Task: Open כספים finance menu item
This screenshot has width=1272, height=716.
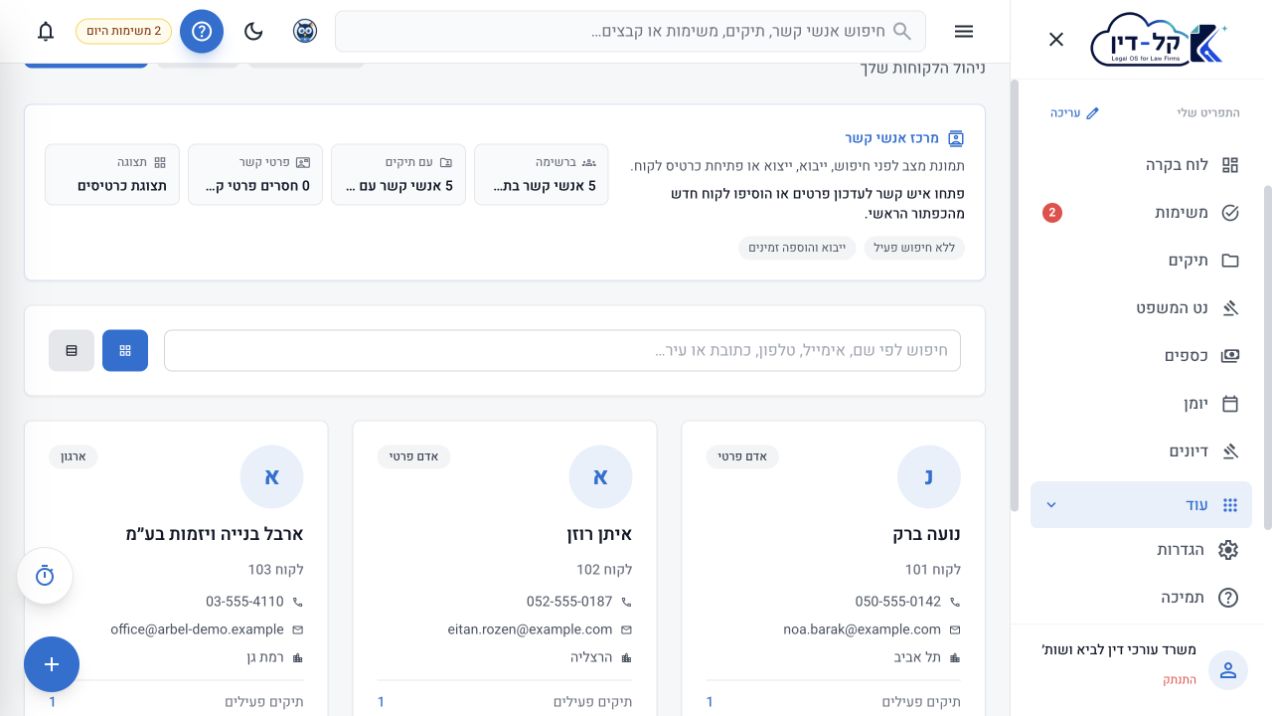Action: 1141,355
